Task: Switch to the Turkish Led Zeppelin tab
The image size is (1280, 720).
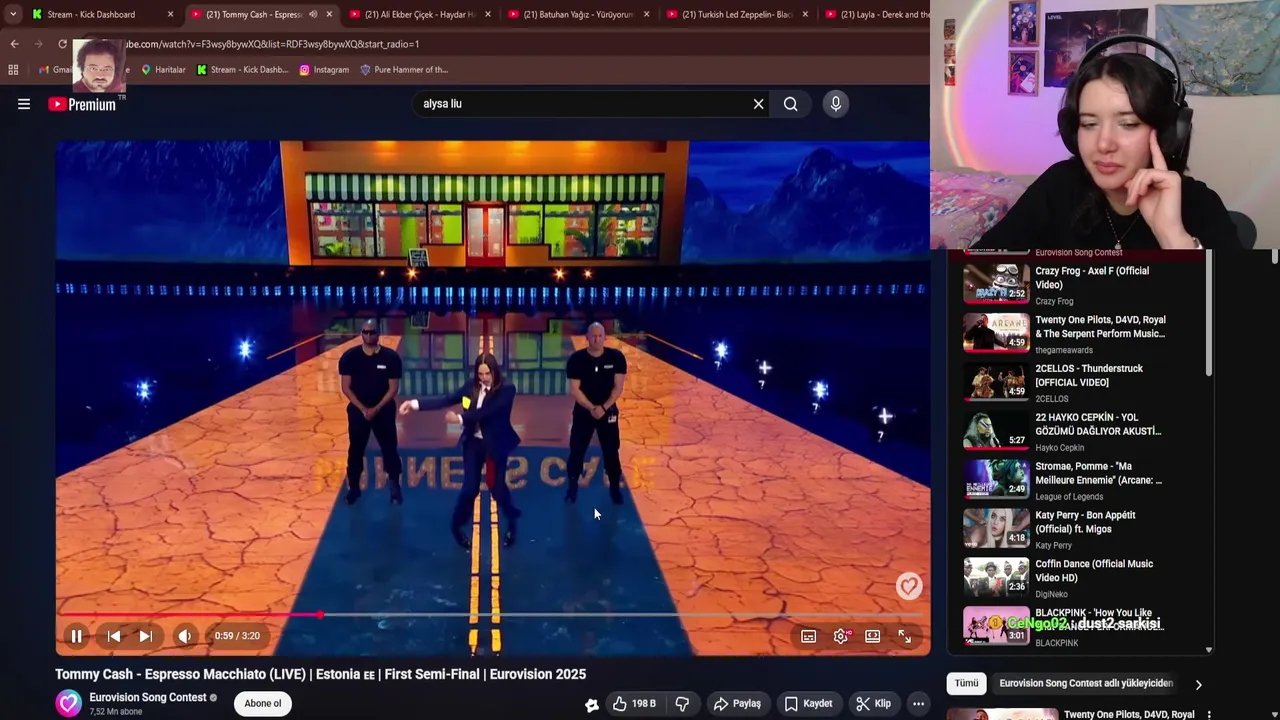Action: (x=737, y=14)
